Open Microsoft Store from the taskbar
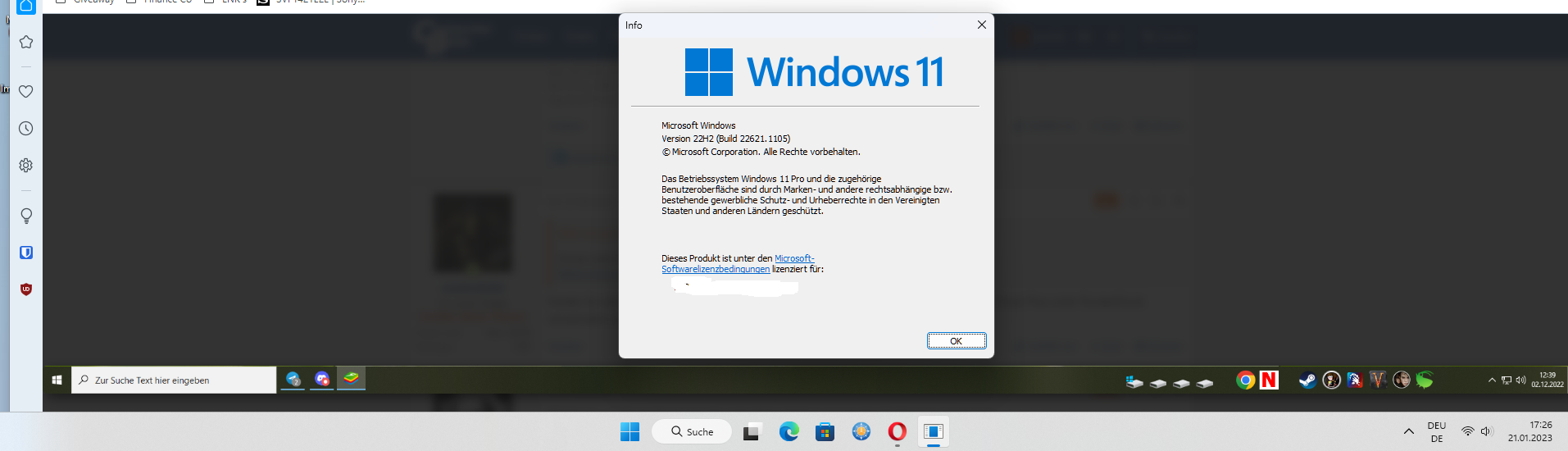This screenshot has width=1568, height=451. coord(825,431)
